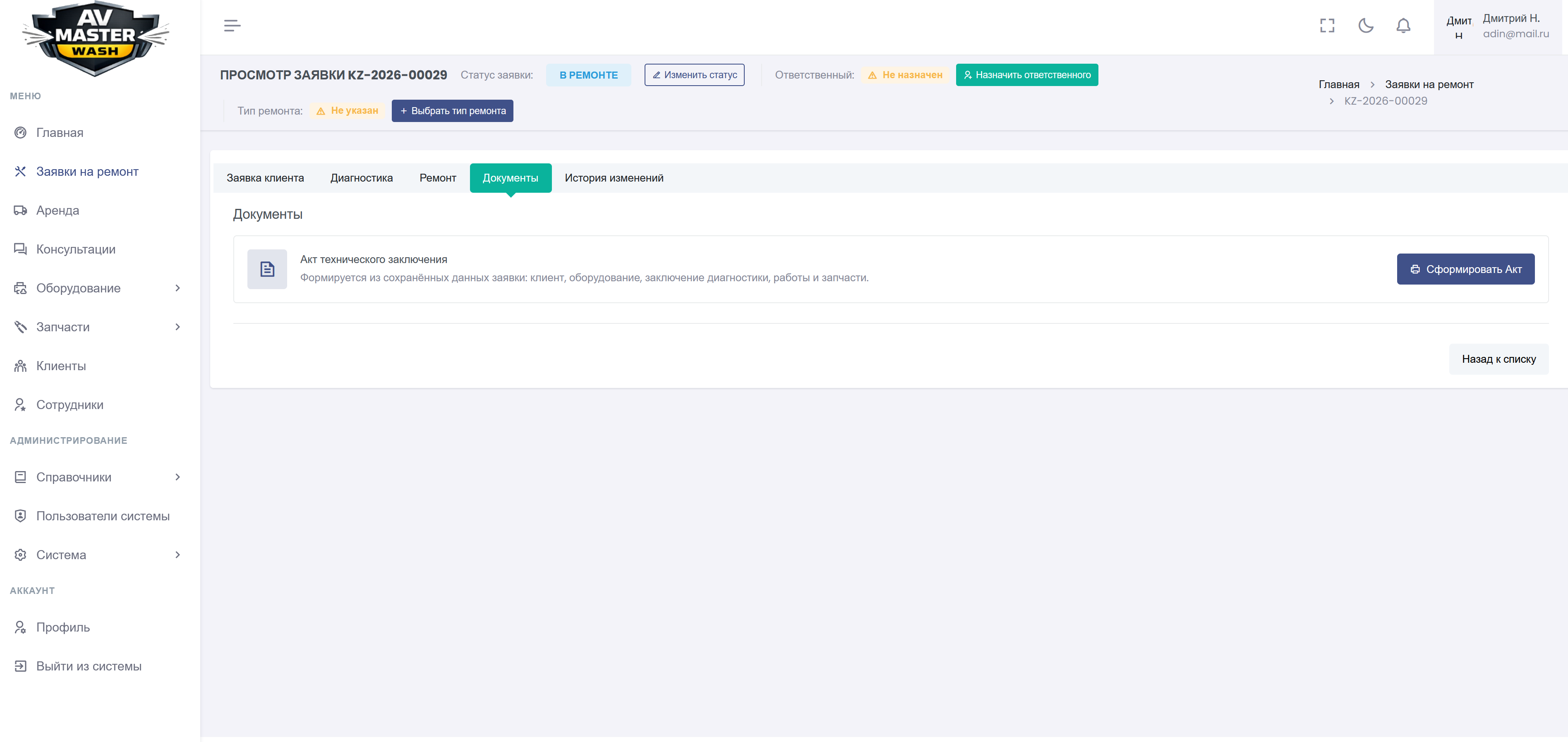Expand the Справочники submenu chevron
The height and width of the screenshot is (742, 1568).
pos(178,477)
